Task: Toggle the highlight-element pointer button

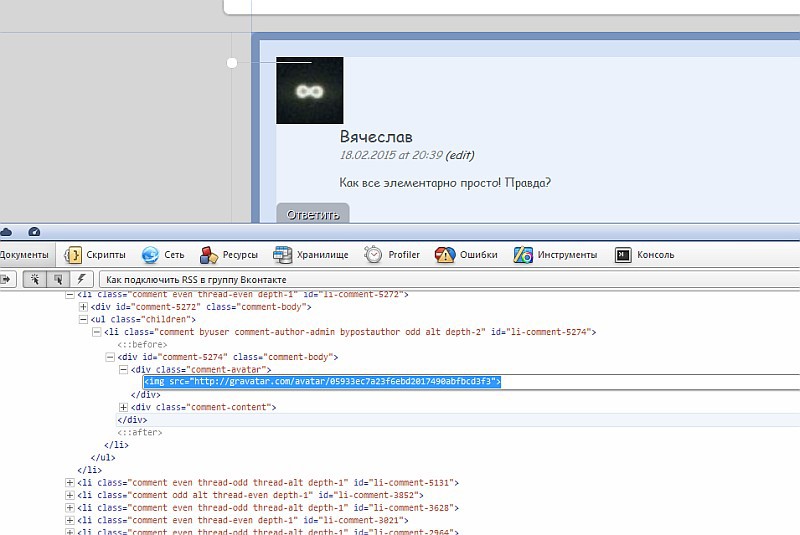Action: coord(58,279)
